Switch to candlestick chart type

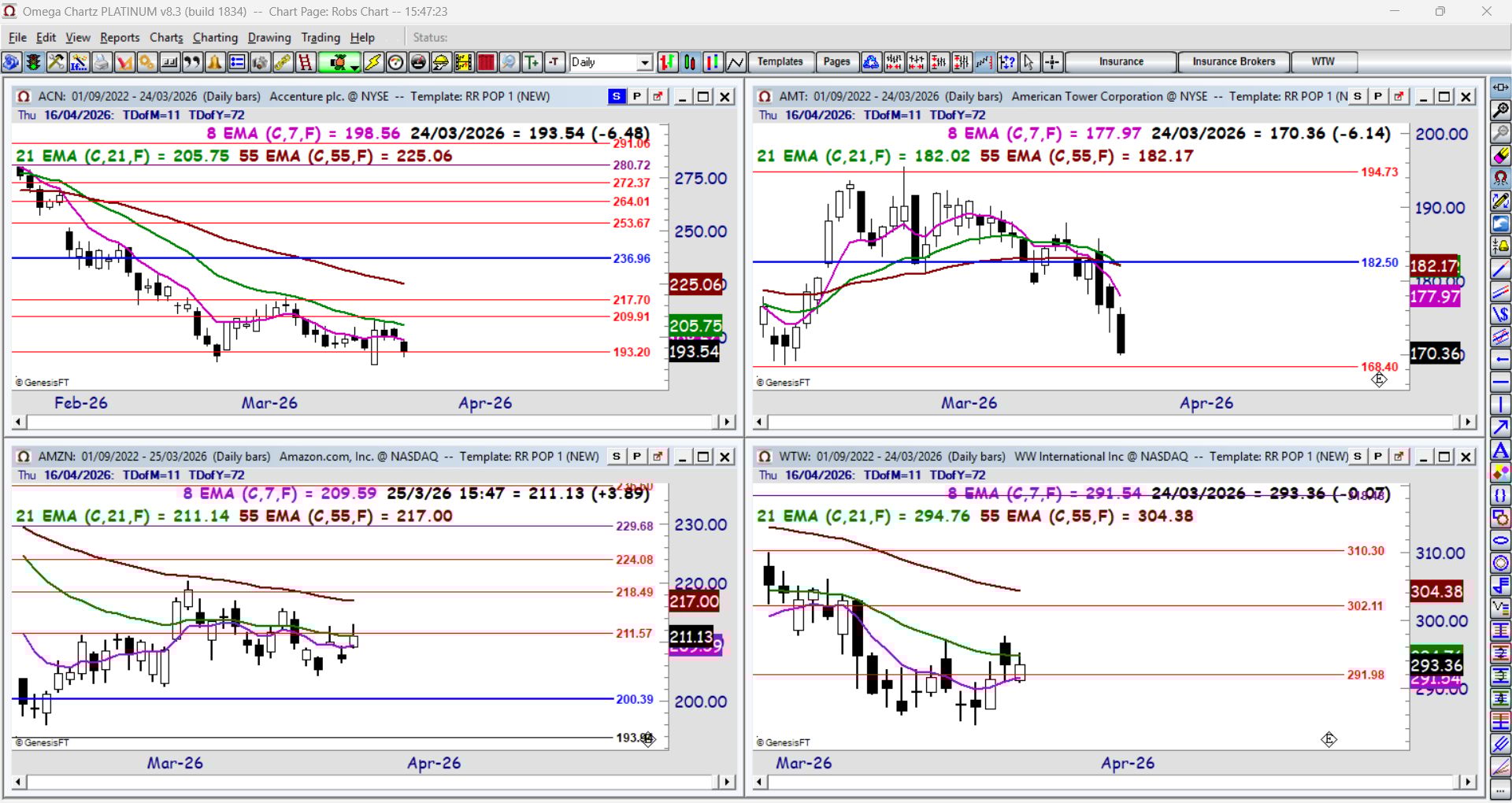(690, 62)
